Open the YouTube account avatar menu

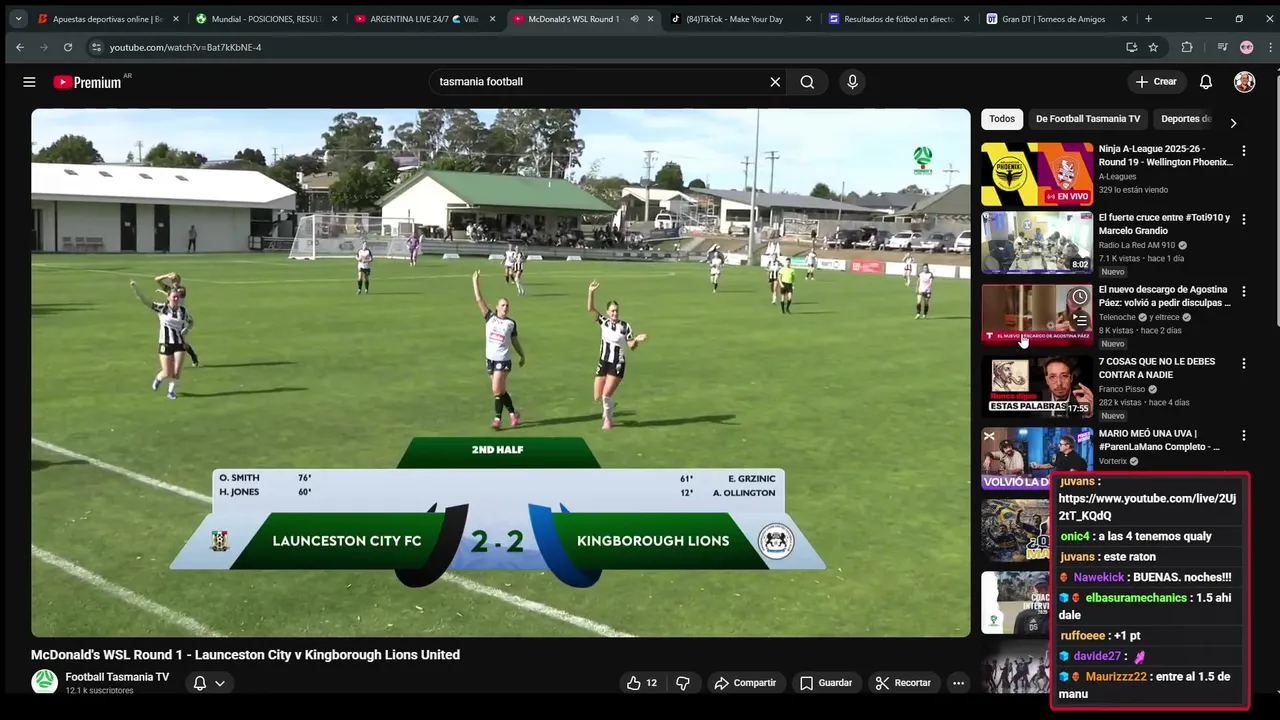(x=1244, y=82)
